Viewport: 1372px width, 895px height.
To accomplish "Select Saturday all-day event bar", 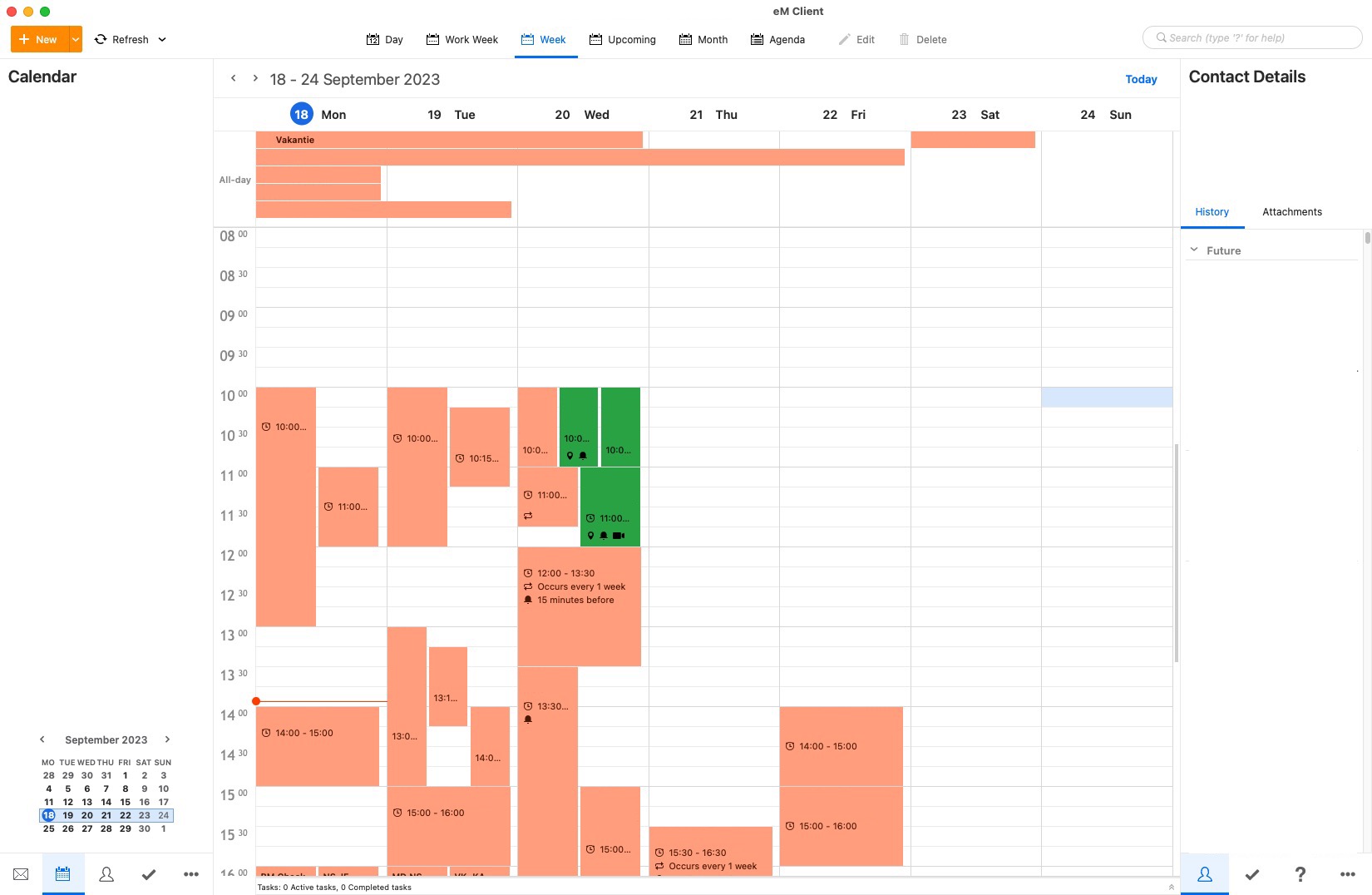I will (x=973, y=140).
